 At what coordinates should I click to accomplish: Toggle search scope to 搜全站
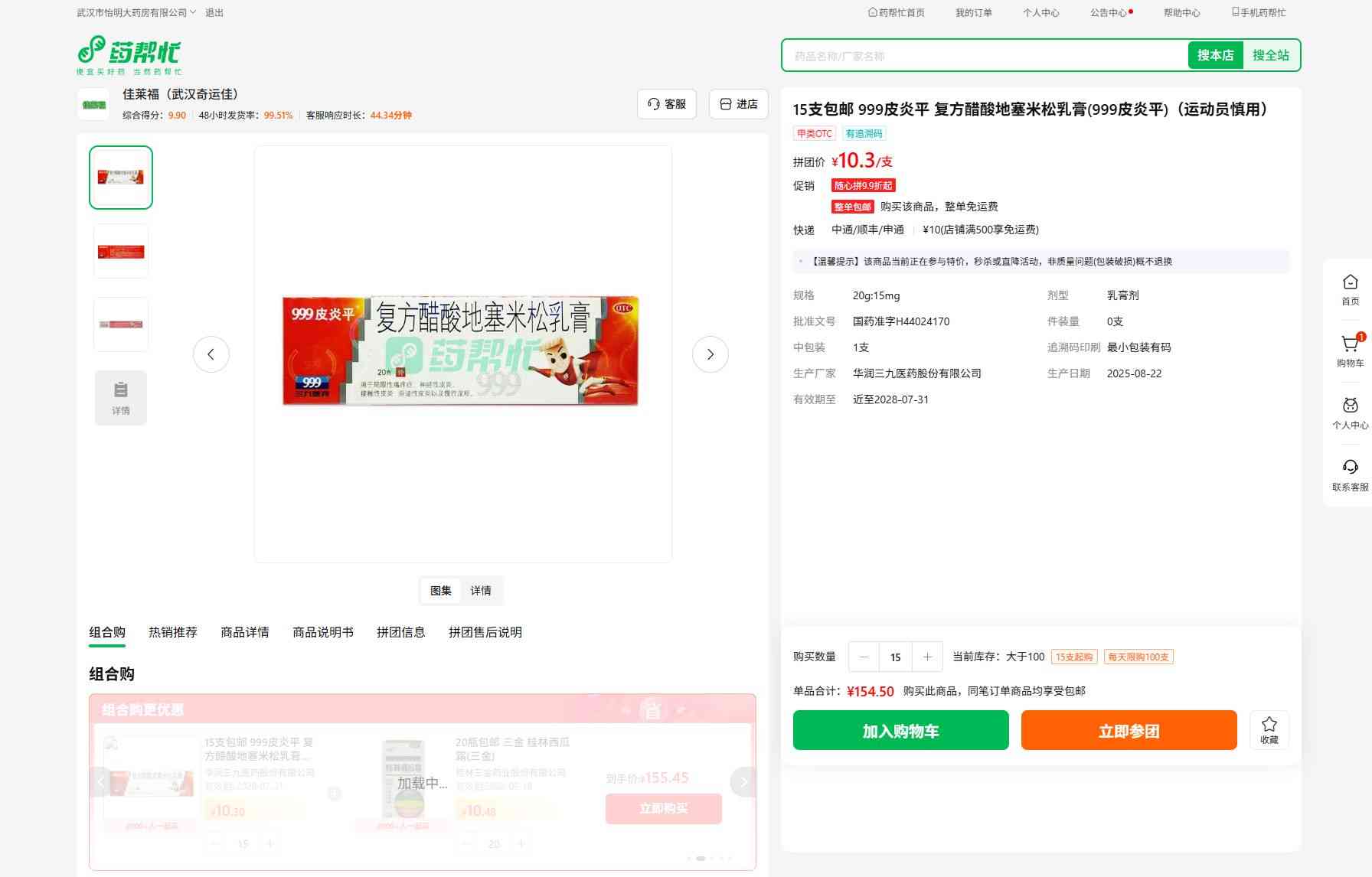click(x=1270, y=55)
